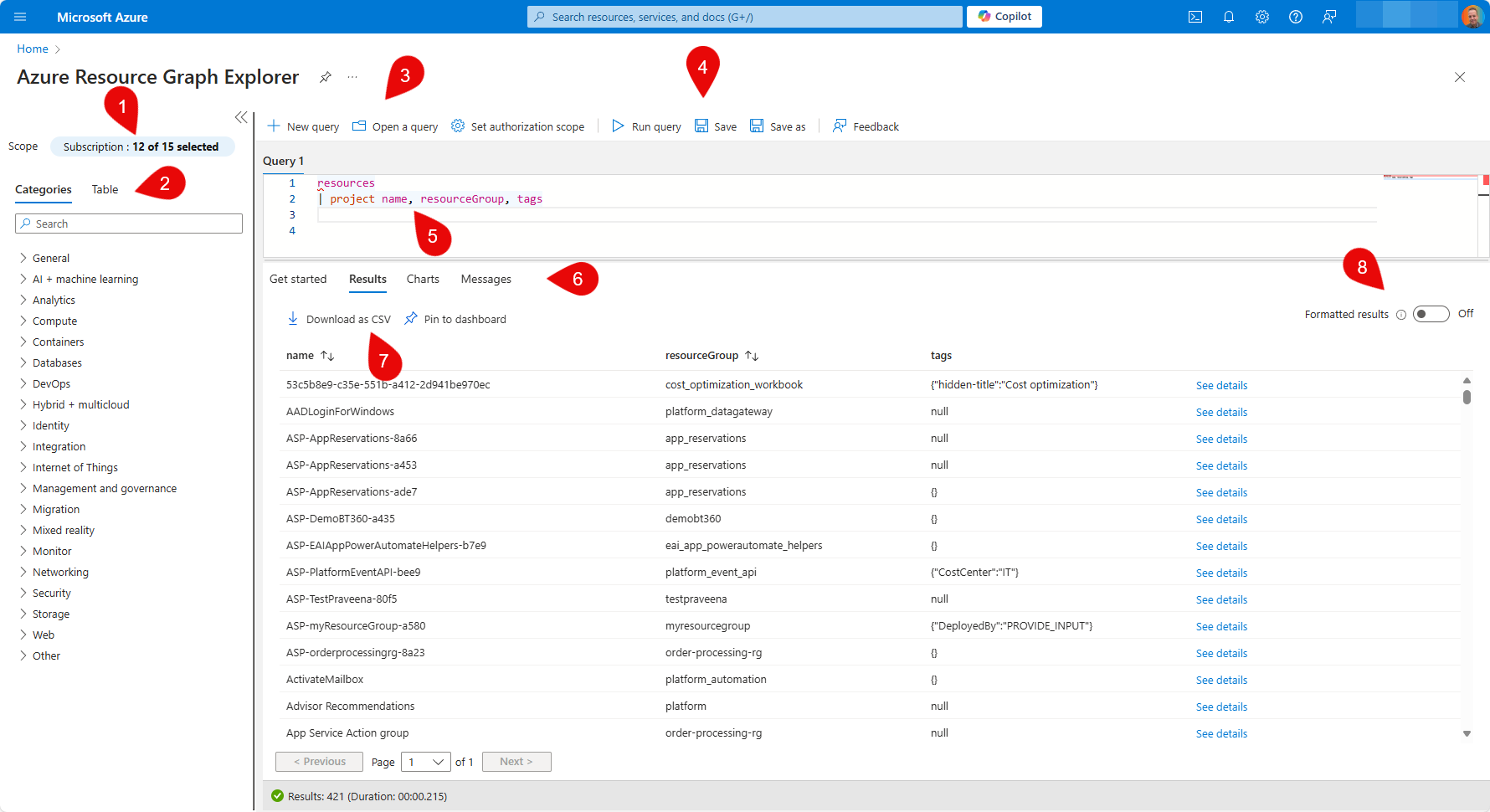See details for ASP-PlatformEventAPI-bee9
The width and height of the screenshot is (1490, 812).
pyautogui.click(x=1220, y=573)
